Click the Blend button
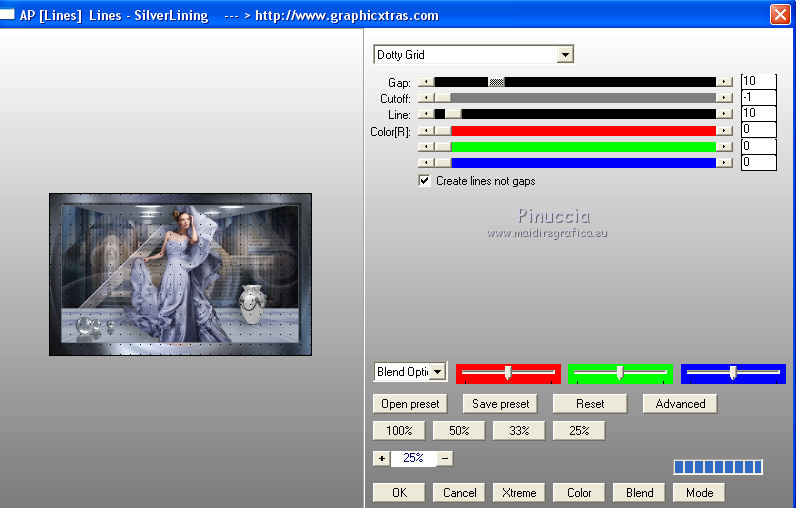The width and height of the screenshot is (796, 508). [x=639, y=493]
